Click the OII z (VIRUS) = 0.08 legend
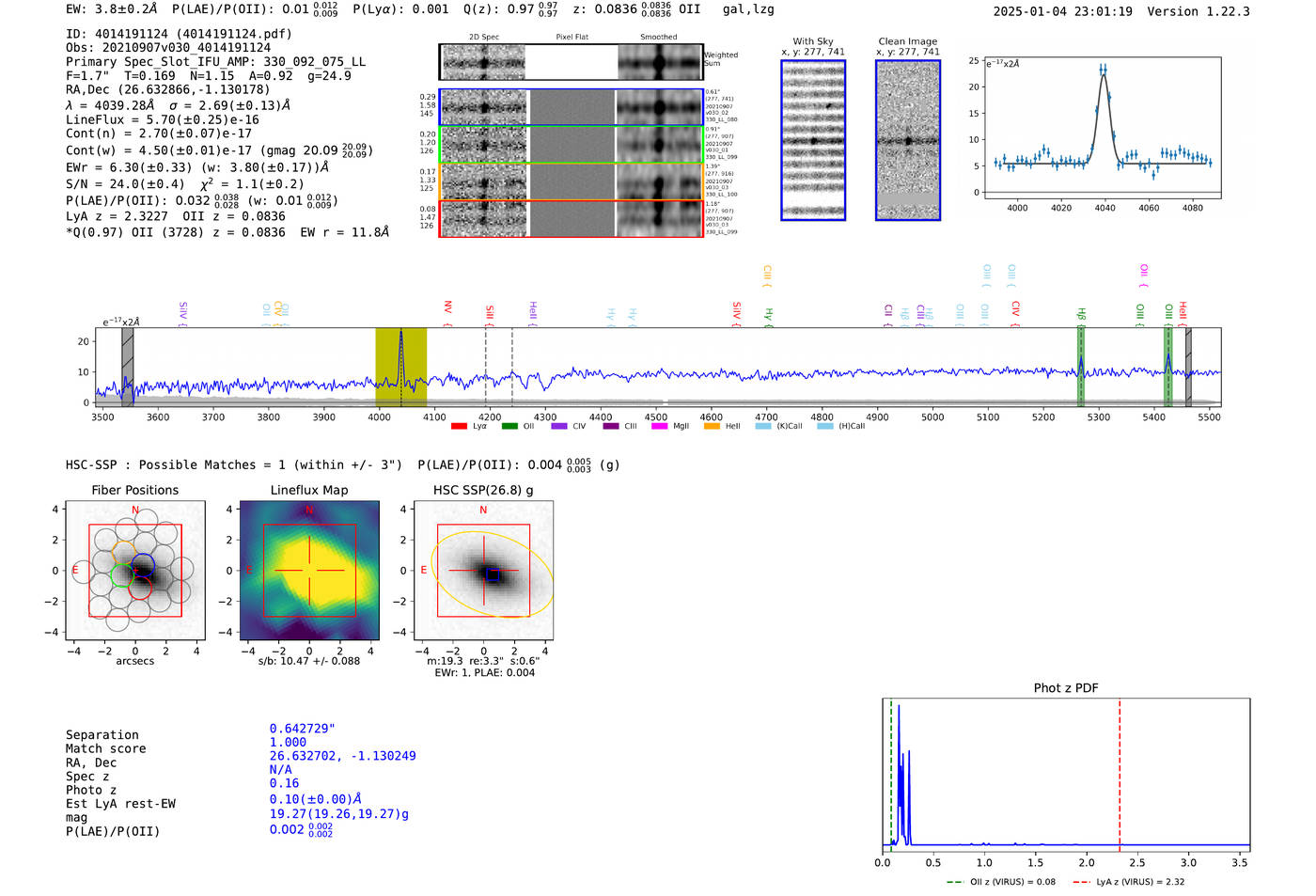The height and width of the screenshot is (896, 1316). tap(1000, 882)
